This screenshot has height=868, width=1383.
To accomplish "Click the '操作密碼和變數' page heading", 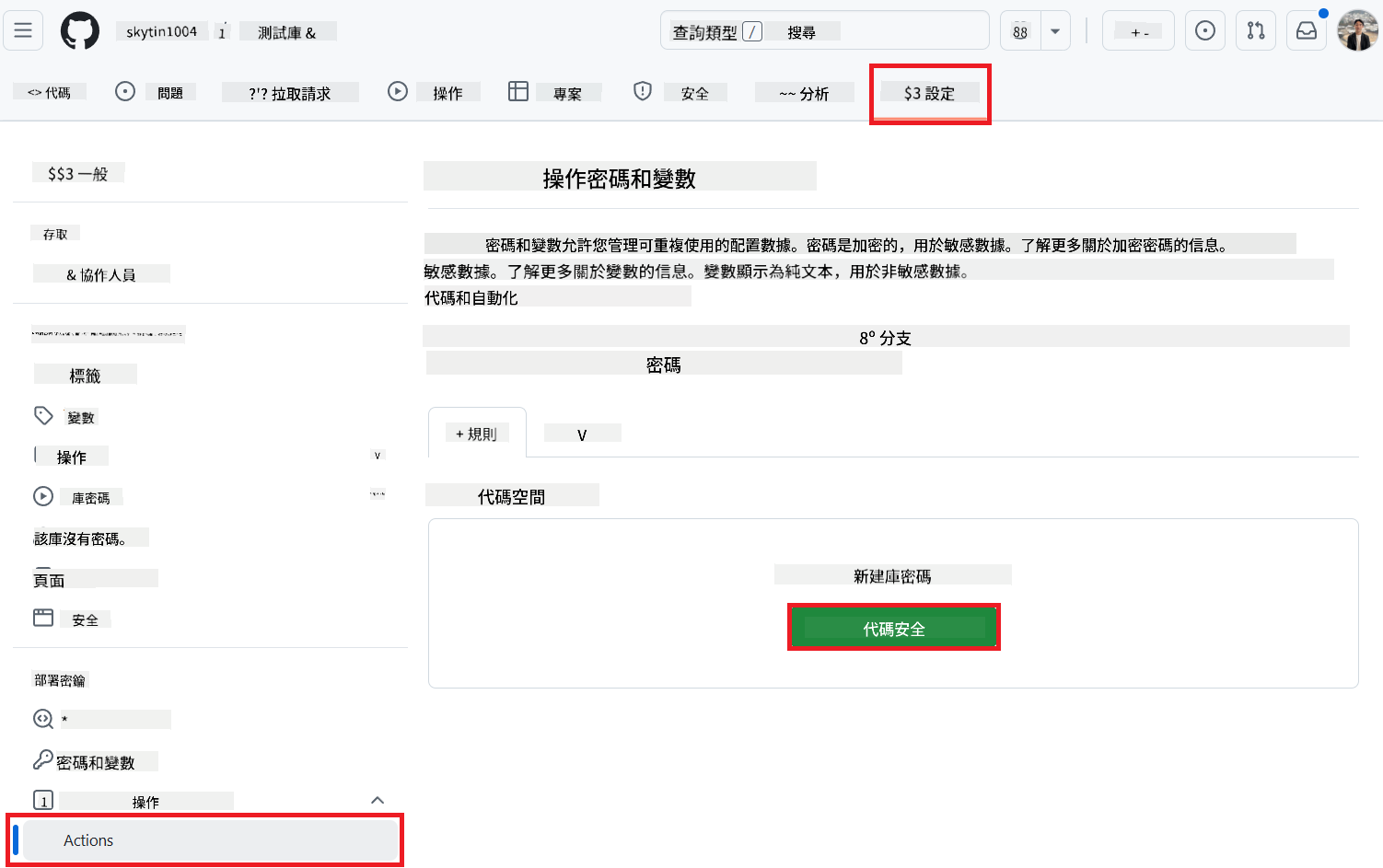I will 620,179.
